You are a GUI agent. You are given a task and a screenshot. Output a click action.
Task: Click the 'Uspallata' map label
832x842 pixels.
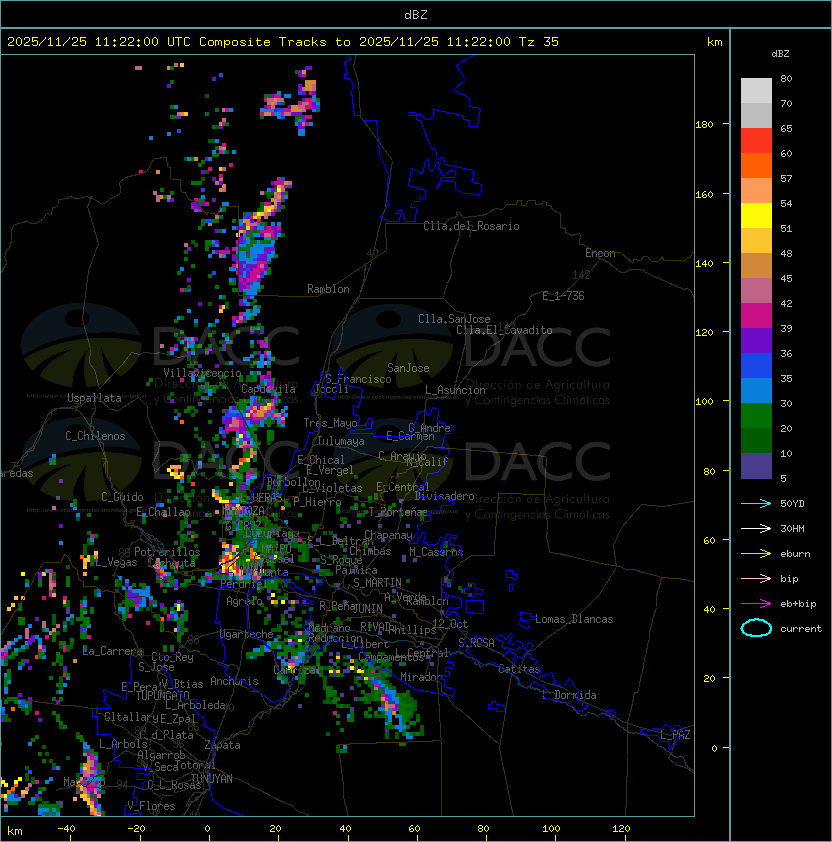94,398
